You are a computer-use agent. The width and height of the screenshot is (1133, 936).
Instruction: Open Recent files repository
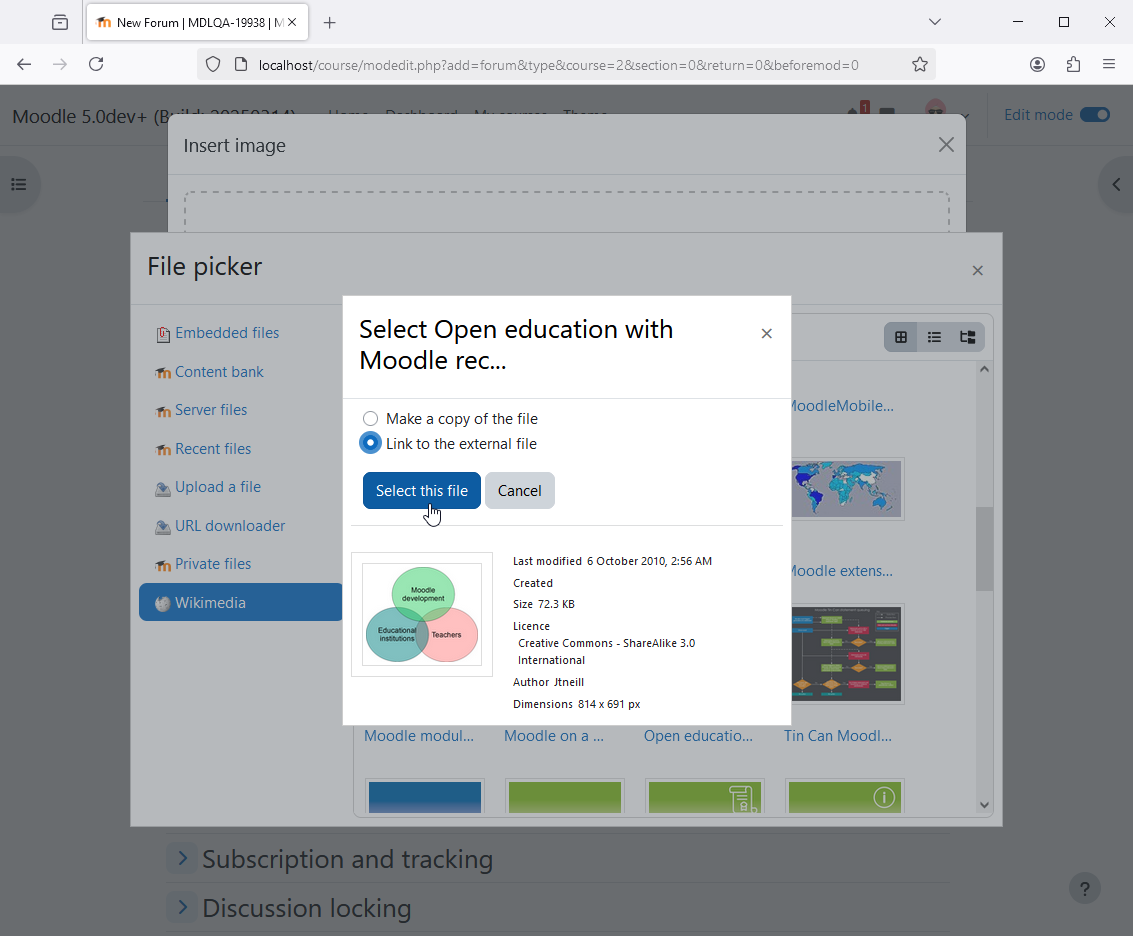(213, 449)
